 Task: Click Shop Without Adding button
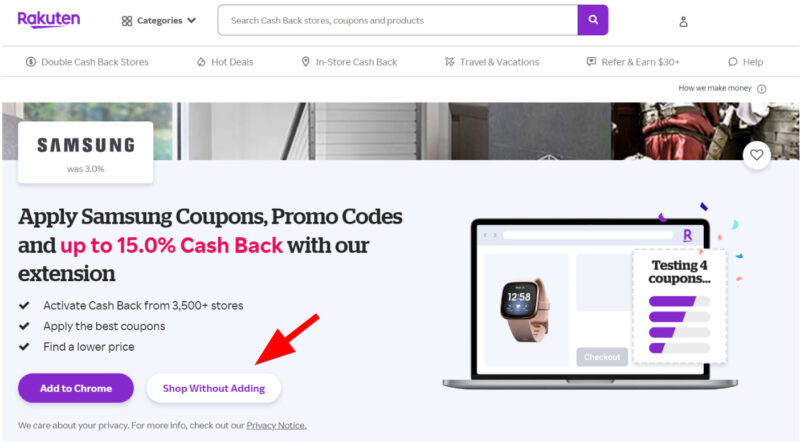(214, 388)
